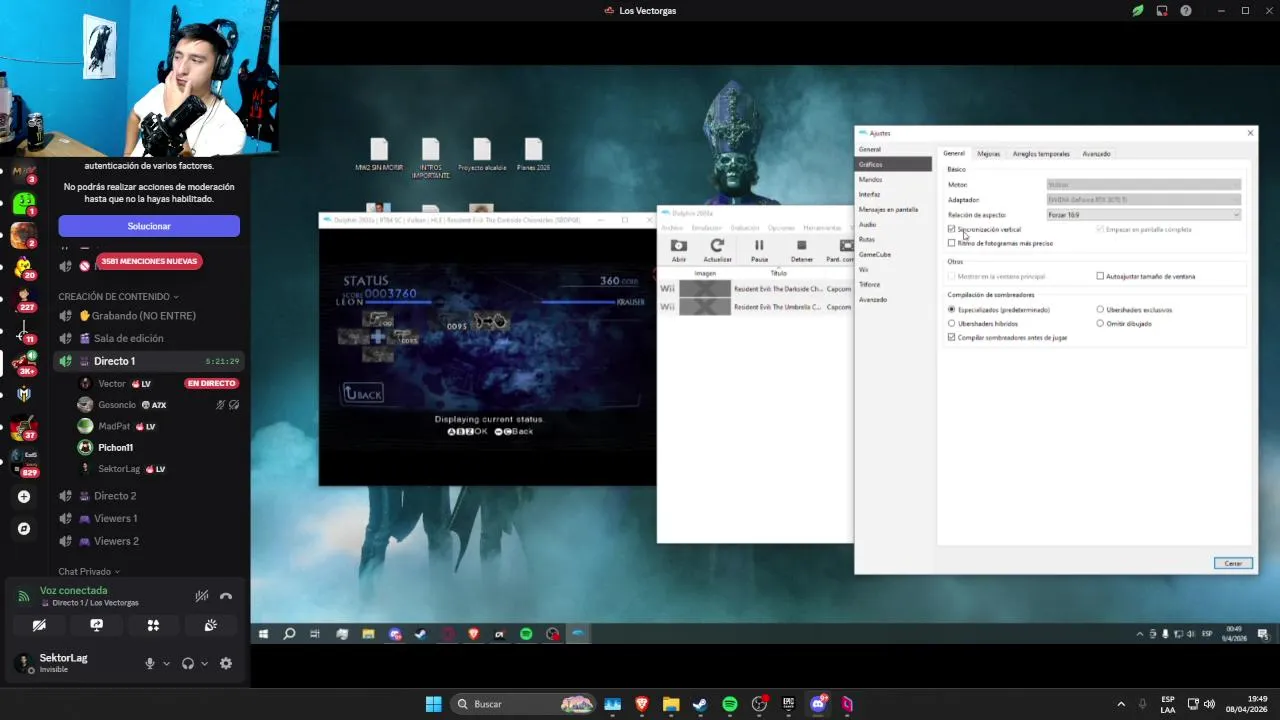Click the Pant. completa fullscreen icon
The width and height of the screenshot is (1280, 720).
(x=846, y=246)
